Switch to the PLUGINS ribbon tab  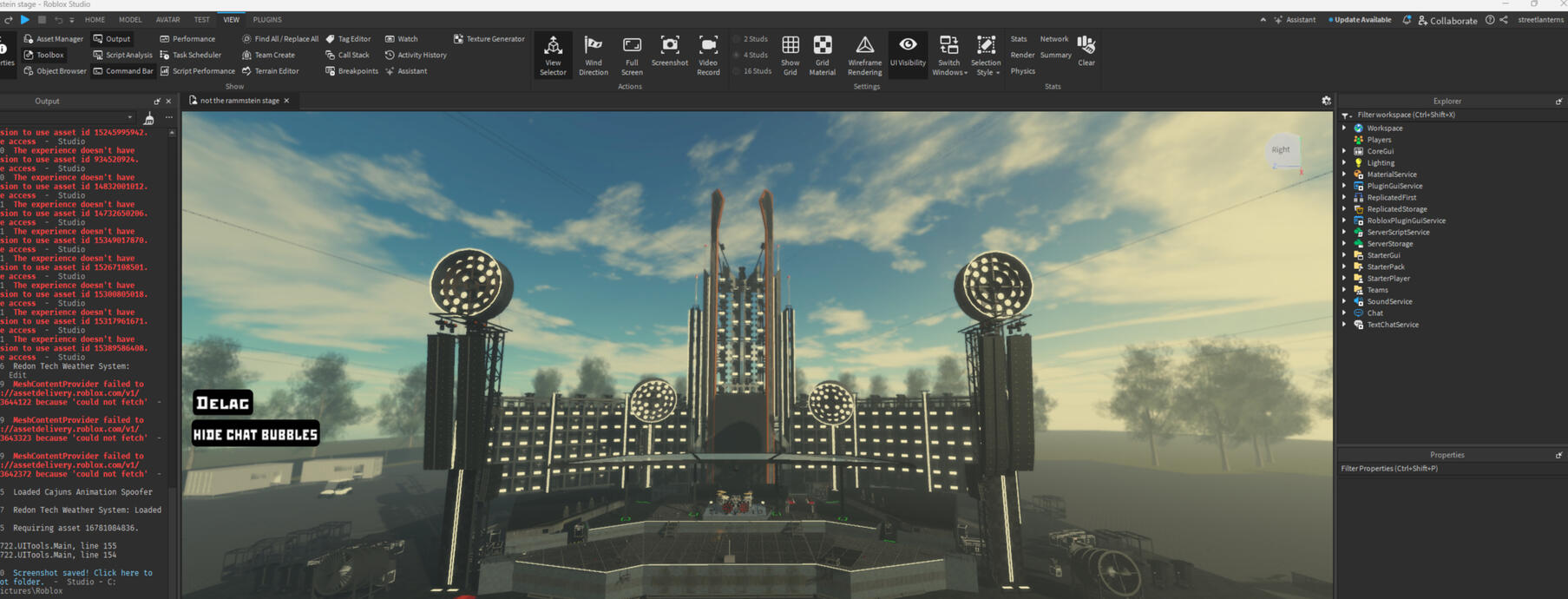point(267,19)
